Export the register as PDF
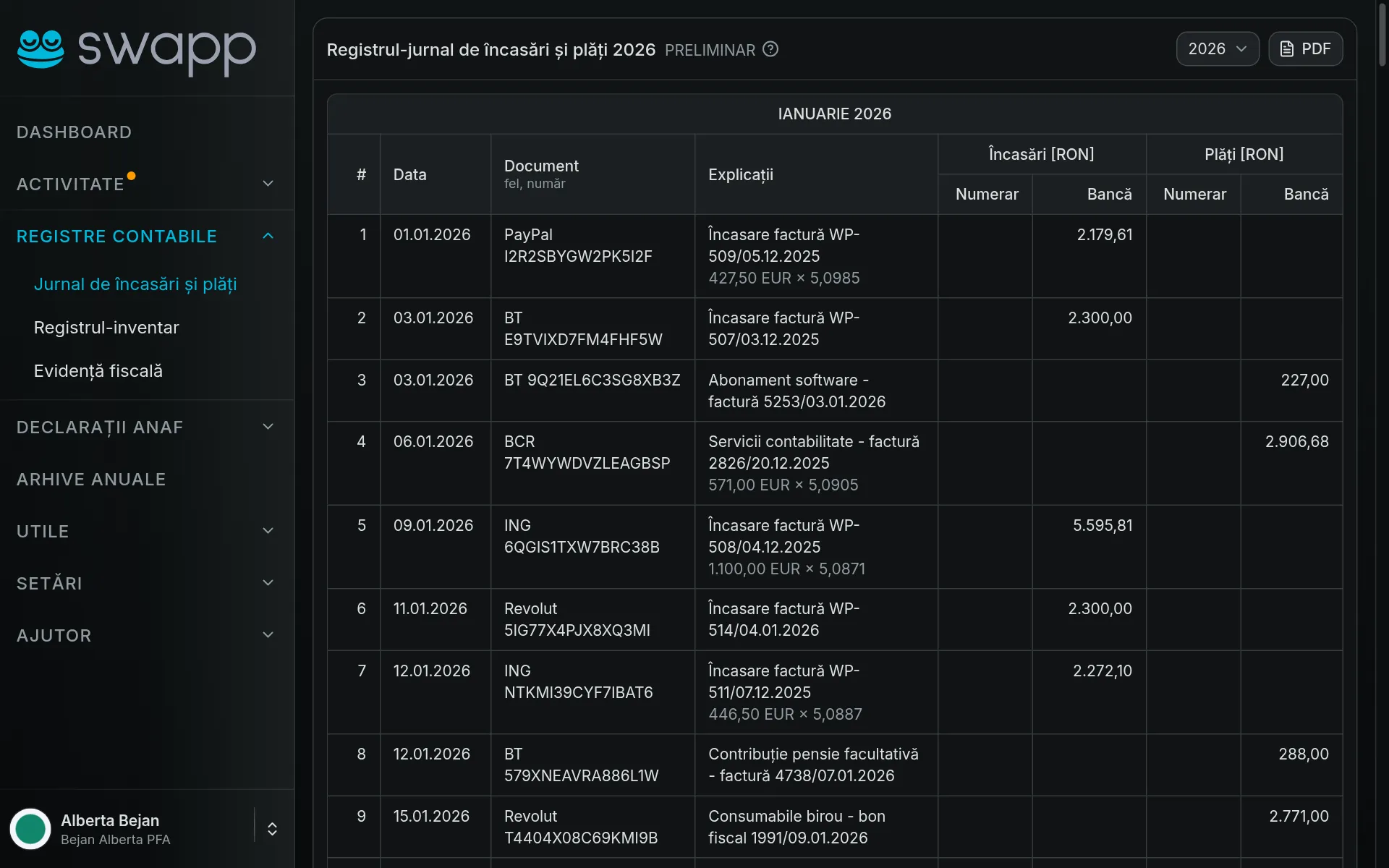Viewport: 1389px width, 868px height. pyautogui.click(x=1305, y=49)
